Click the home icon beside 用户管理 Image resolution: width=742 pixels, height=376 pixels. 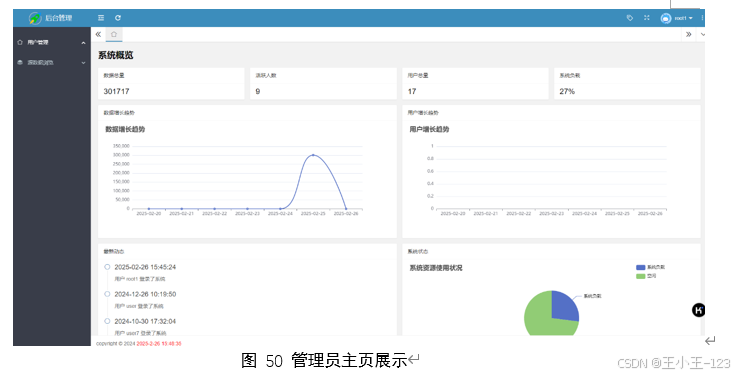(x=20, y=42)
